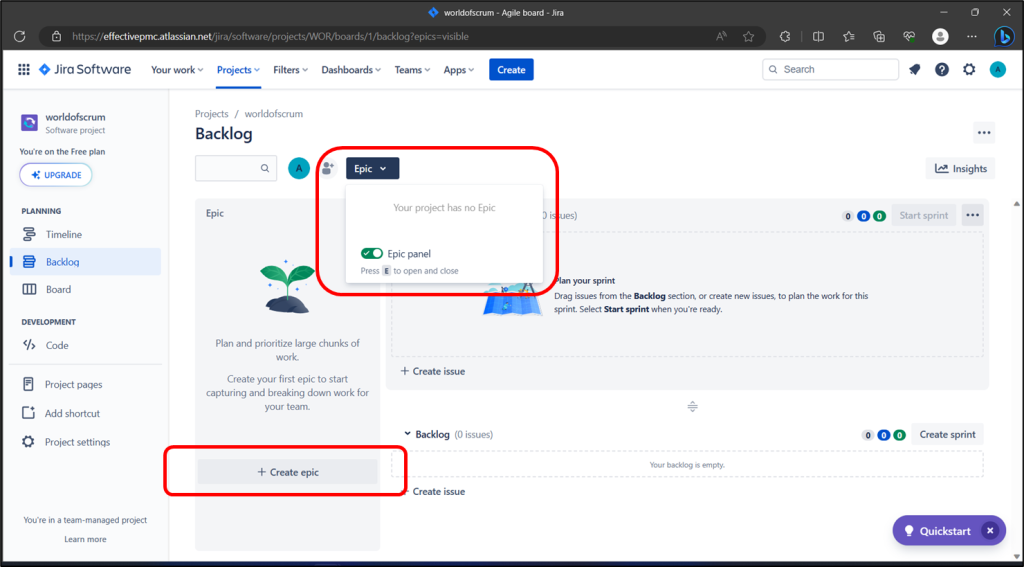Click the browser address bar URL

click(270, 37)
